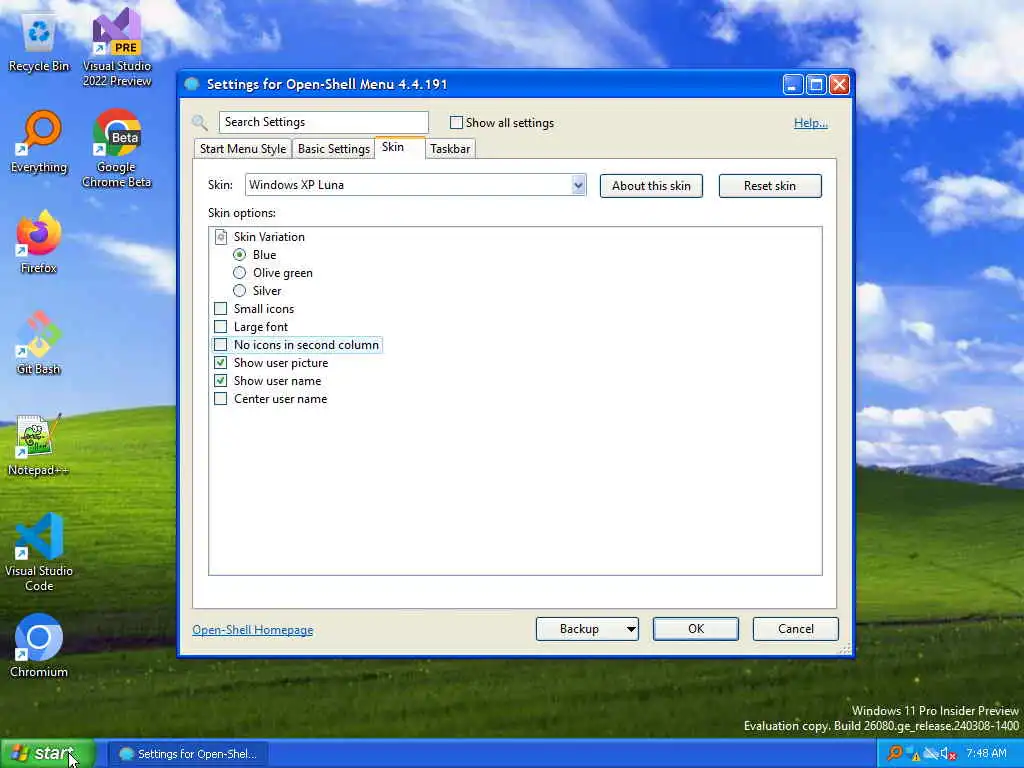Click the Reset skin button
Screen dimensions: 1024x768
770,185
